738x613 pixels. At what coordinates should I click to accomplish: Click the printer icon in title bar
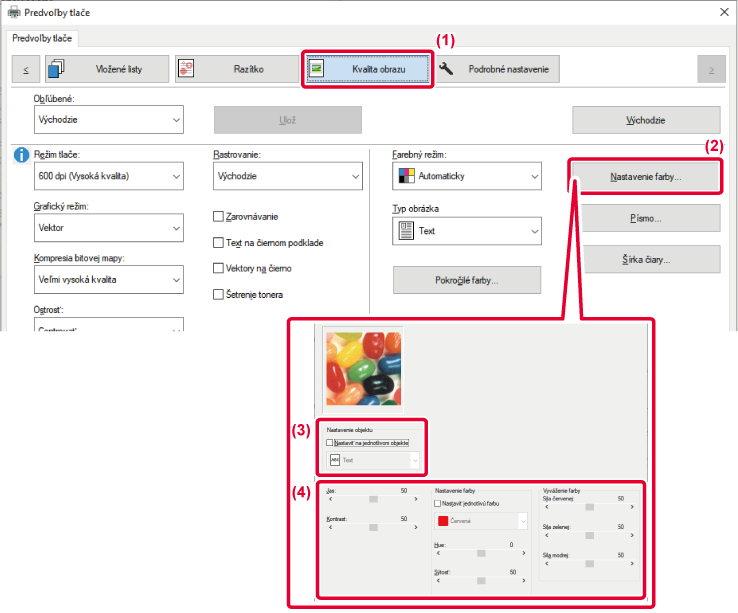click(12, 12)
